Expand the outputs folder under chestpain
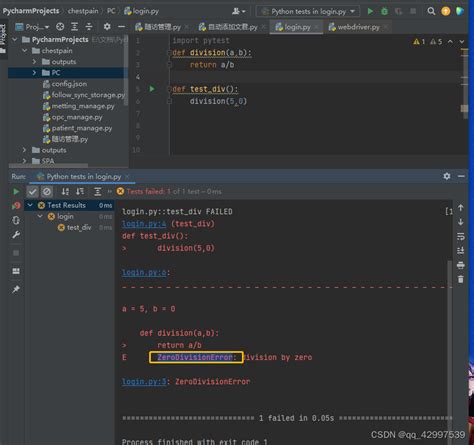This screenshot has width=474, height=445. click(x=34, y=62)
